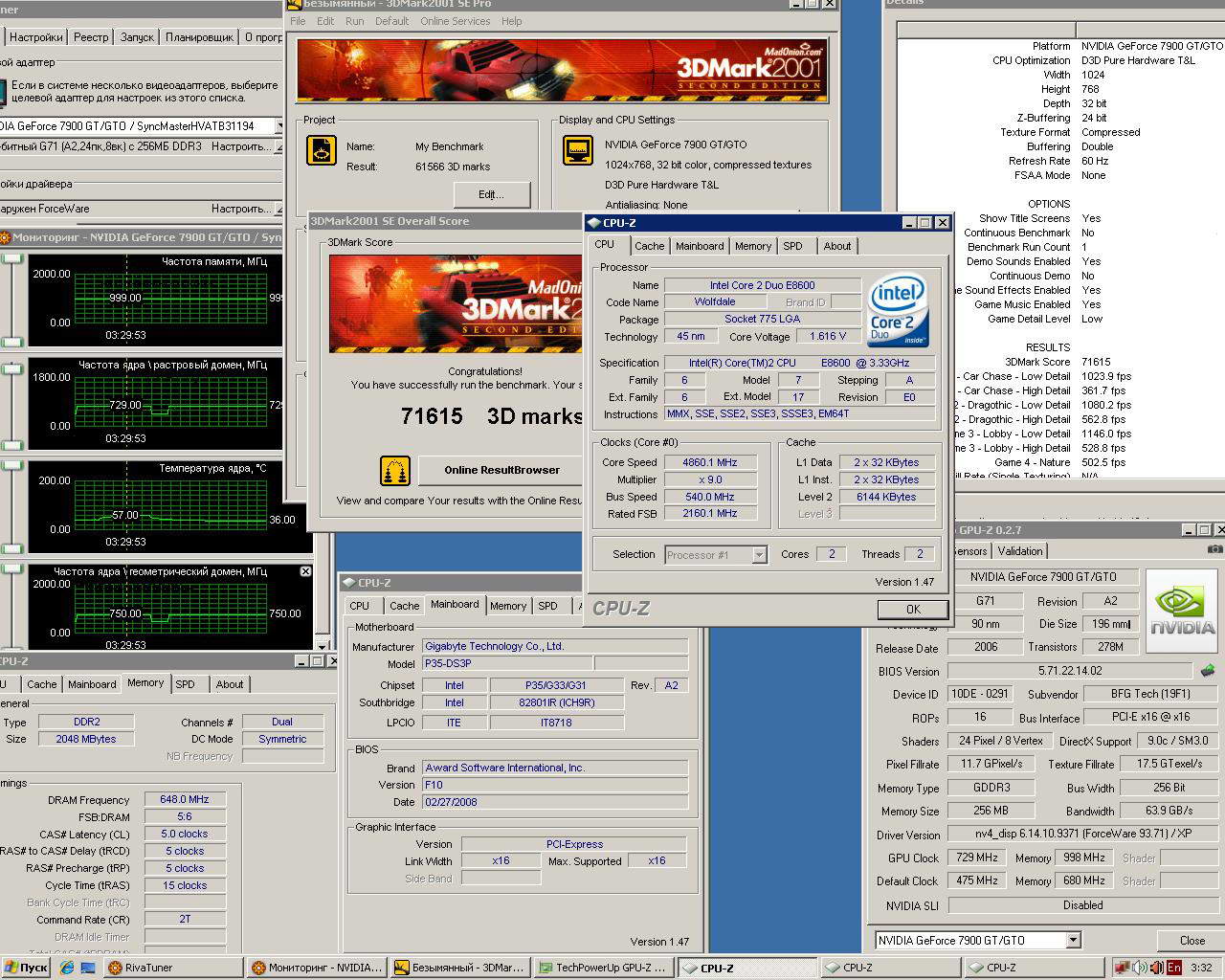Close the geometric domain core clock graph
The image size is (1225, 980).
coord(305,571)
